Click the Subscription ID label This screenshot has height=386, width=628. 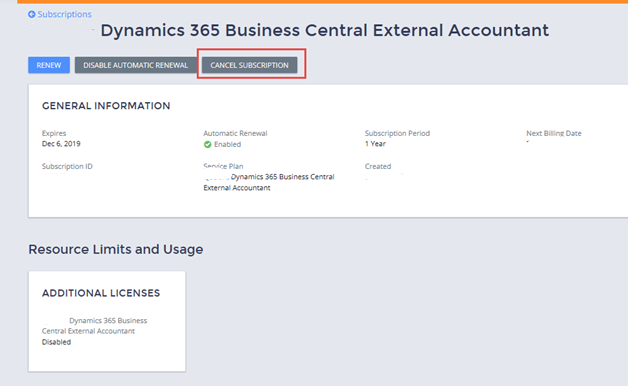67,166
